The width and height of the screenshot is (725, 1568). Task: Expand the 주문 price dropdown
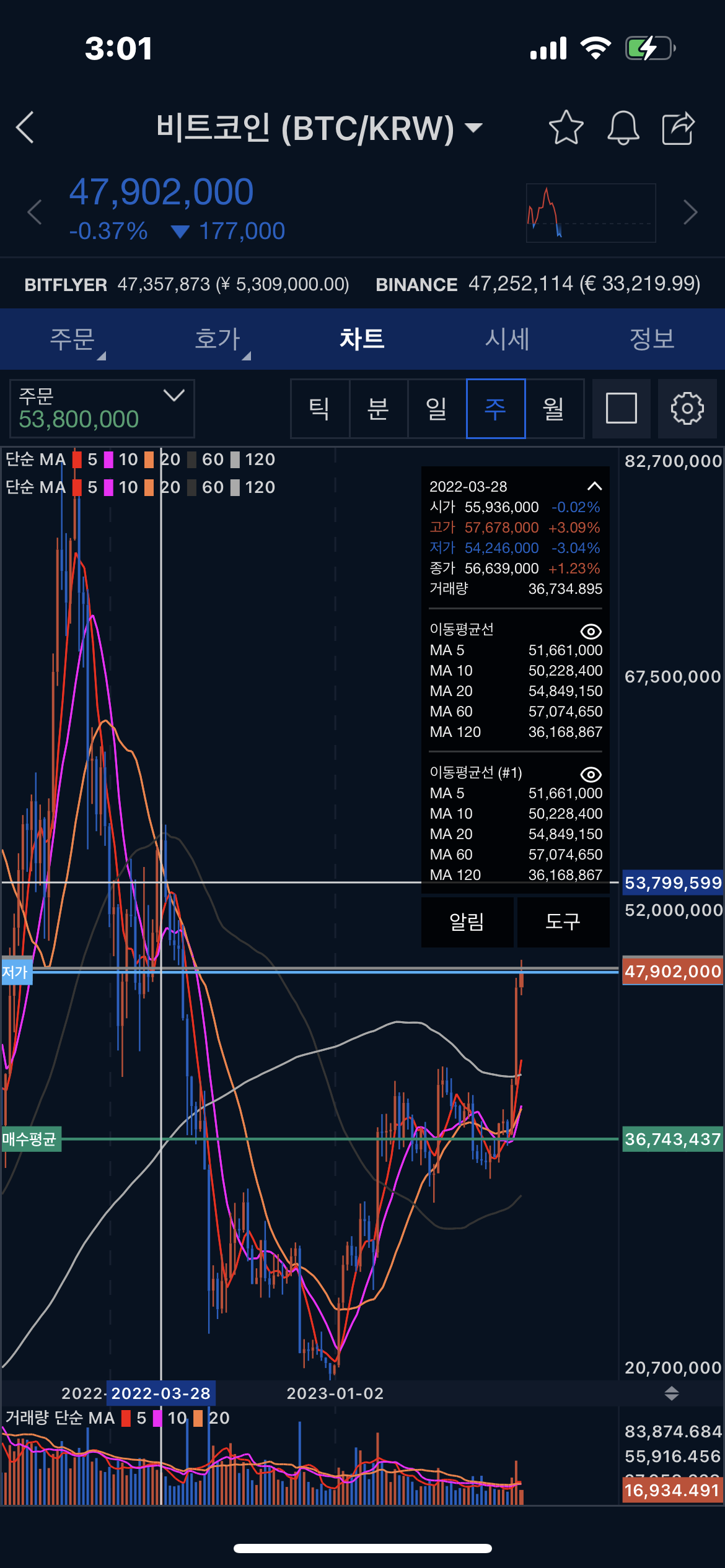click(102, 408)
